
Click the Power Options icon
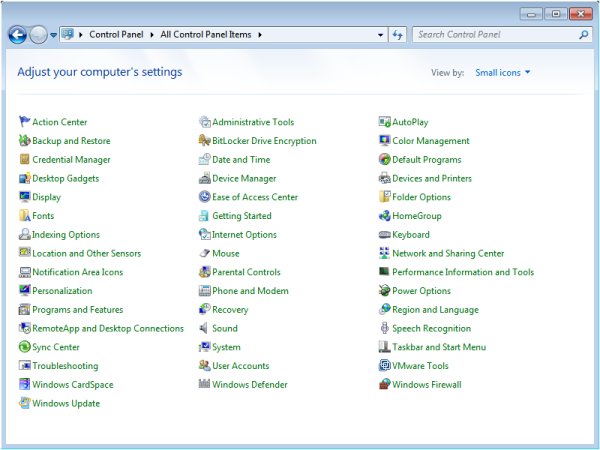pyautogui.click(x=385, y=290)
